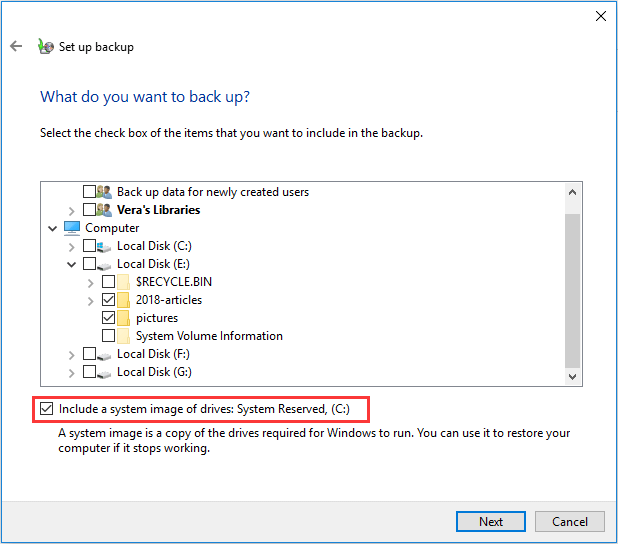Click the System Volume Information folder icon
Screen dimensions: 618x544
[123, 336]
